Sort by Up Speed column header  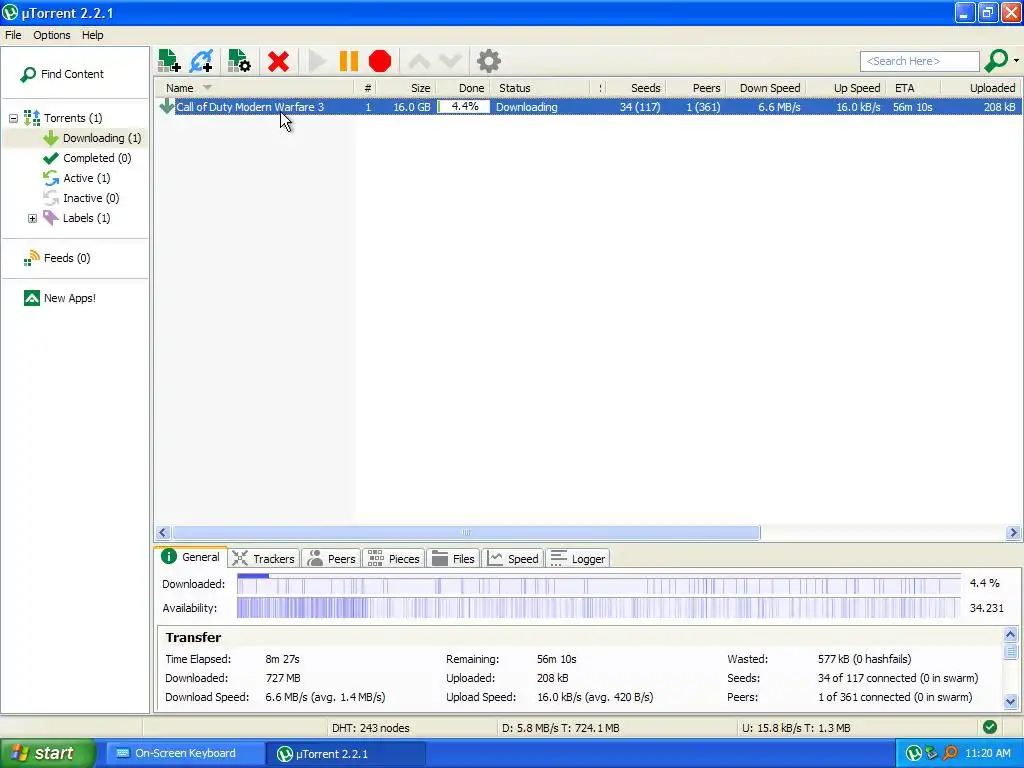coord(846,88)
